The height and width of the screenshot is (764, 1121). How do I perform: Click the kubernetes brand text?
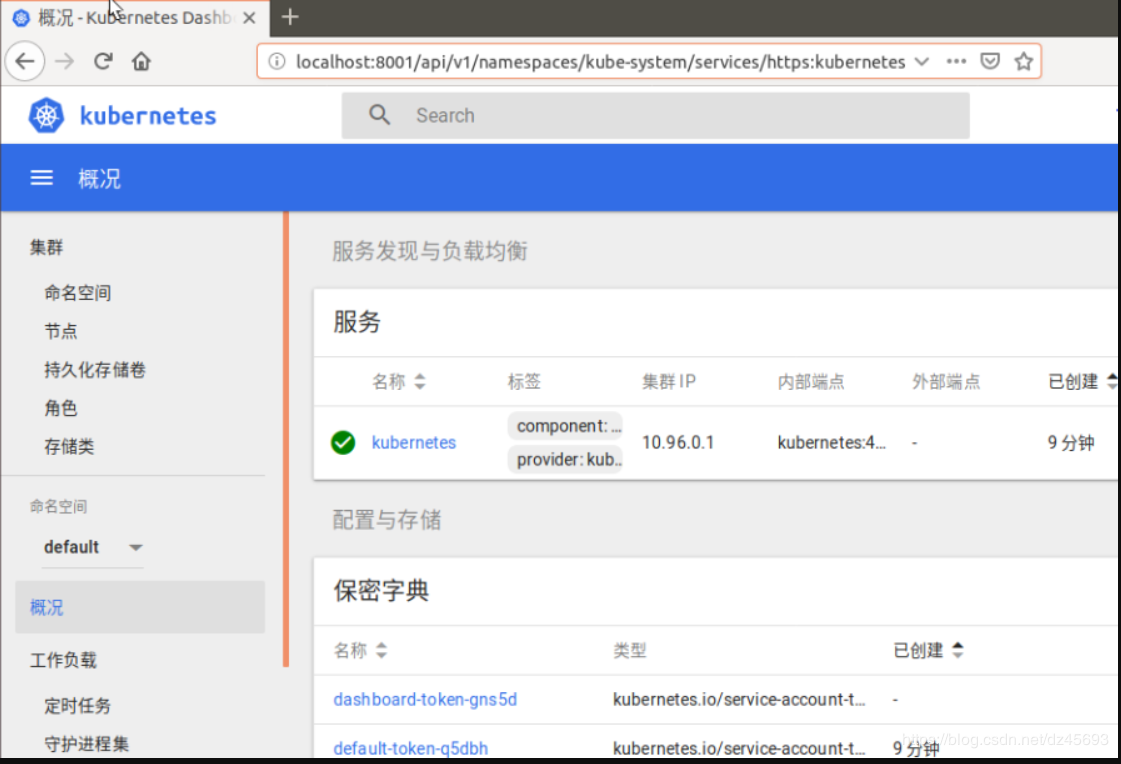[148, 116]
